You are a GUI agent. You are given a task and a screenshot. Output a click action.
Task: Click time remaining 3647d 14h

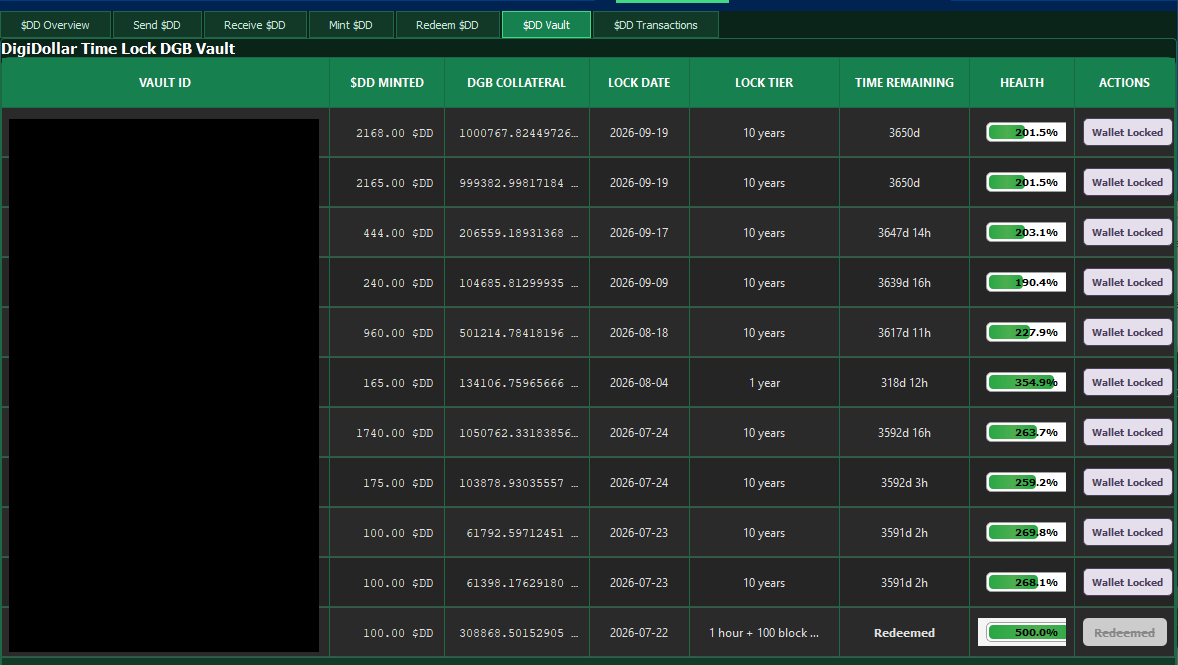905,233
